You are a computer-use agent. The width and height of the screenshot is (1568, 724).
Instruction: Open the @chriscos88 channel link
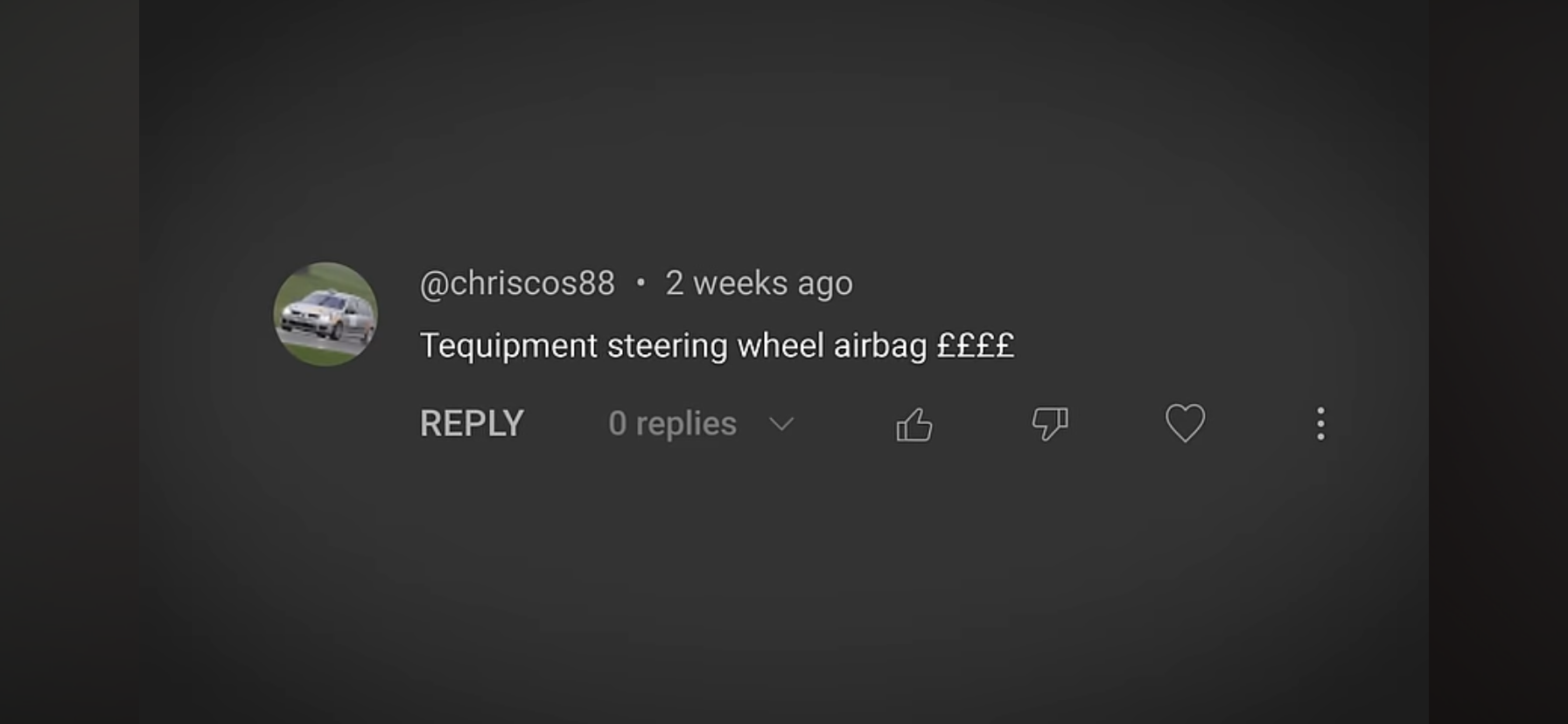pyautogui.click(x=517, y=283)
